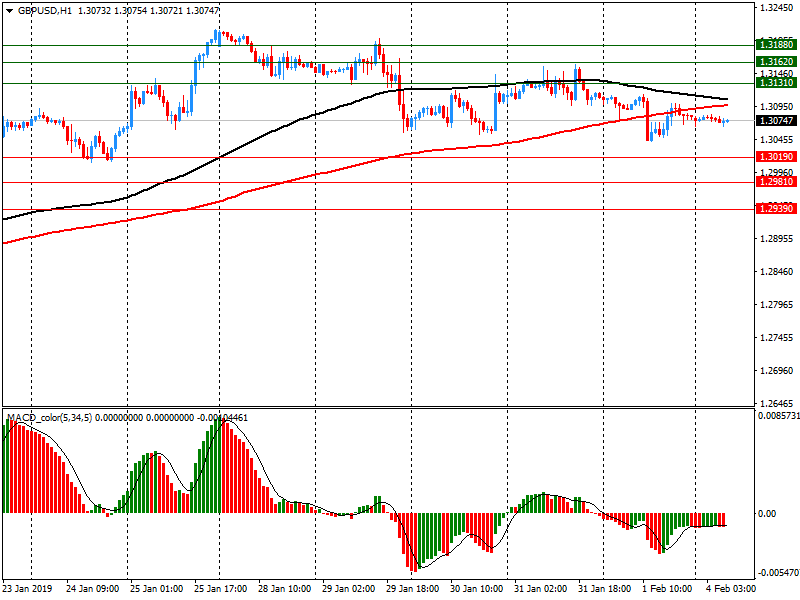Click the 29 Jan 18:00 time label
The height and width of the screenshot is (600, 800).
(412, 589)
